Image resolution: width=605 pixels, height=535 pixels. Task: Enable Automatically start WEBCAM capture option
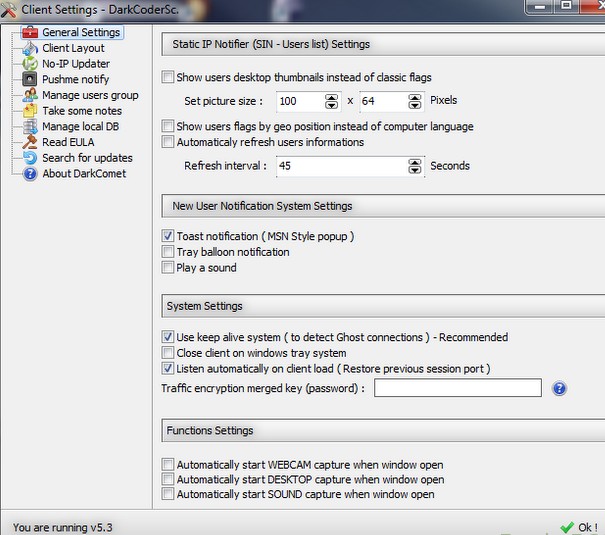[168, 464]
